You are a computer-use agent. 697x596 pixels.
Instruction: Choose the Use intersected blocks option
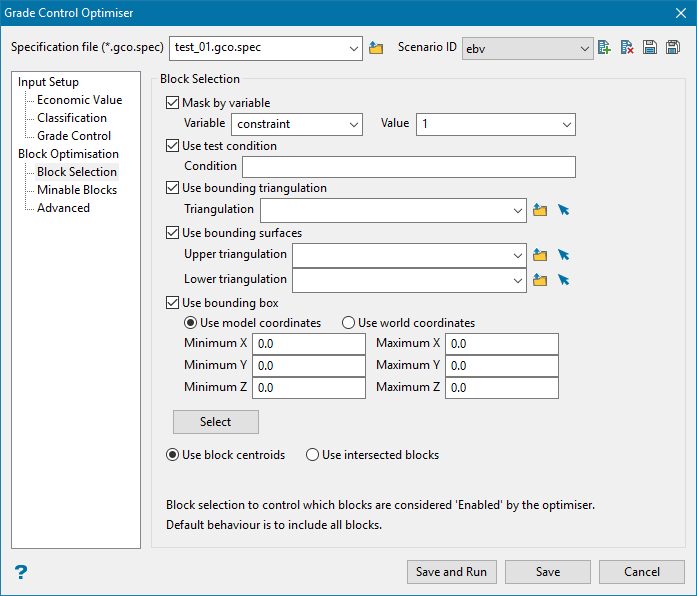[313, 455]
